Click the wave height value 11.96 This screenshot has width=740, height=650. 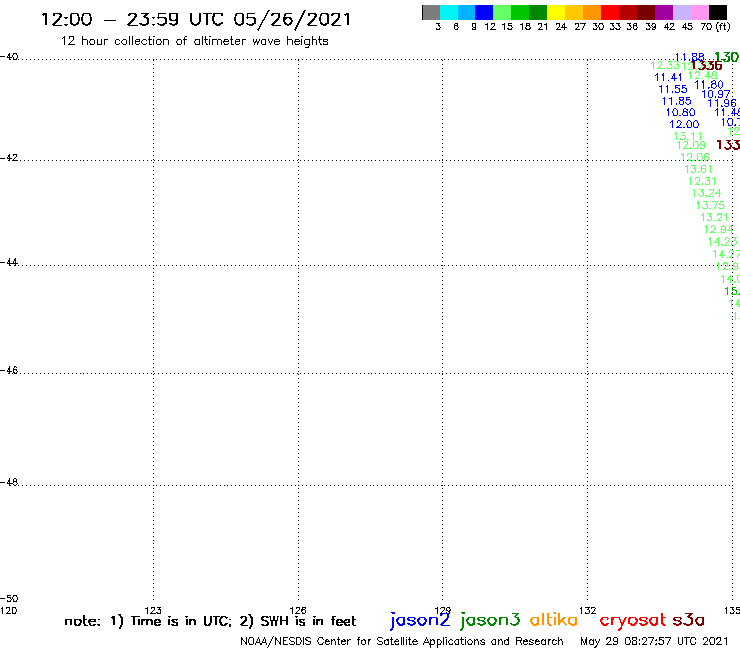coord(722,103)
